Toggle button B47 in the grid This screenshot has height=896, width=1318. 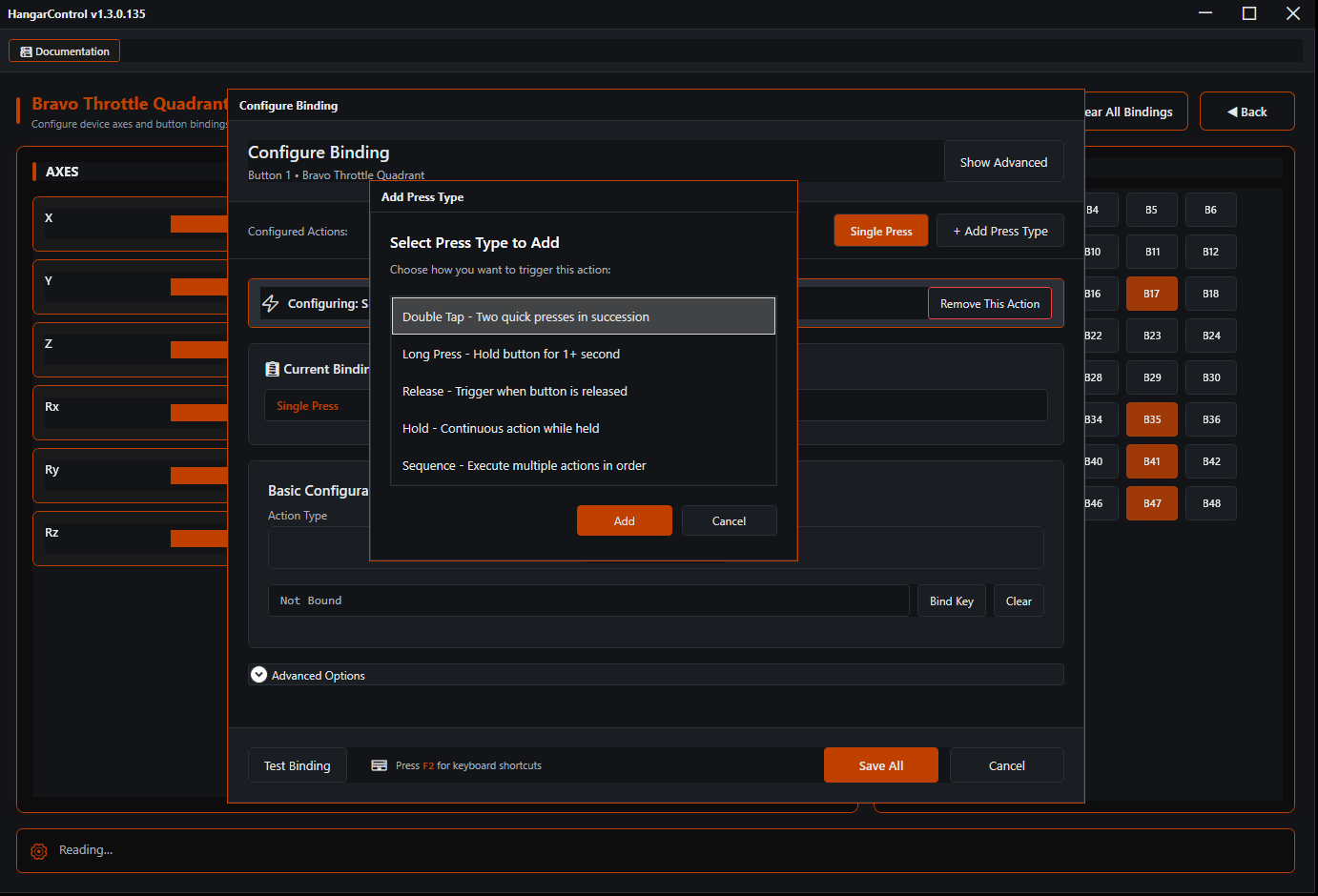click(1152, 503)
